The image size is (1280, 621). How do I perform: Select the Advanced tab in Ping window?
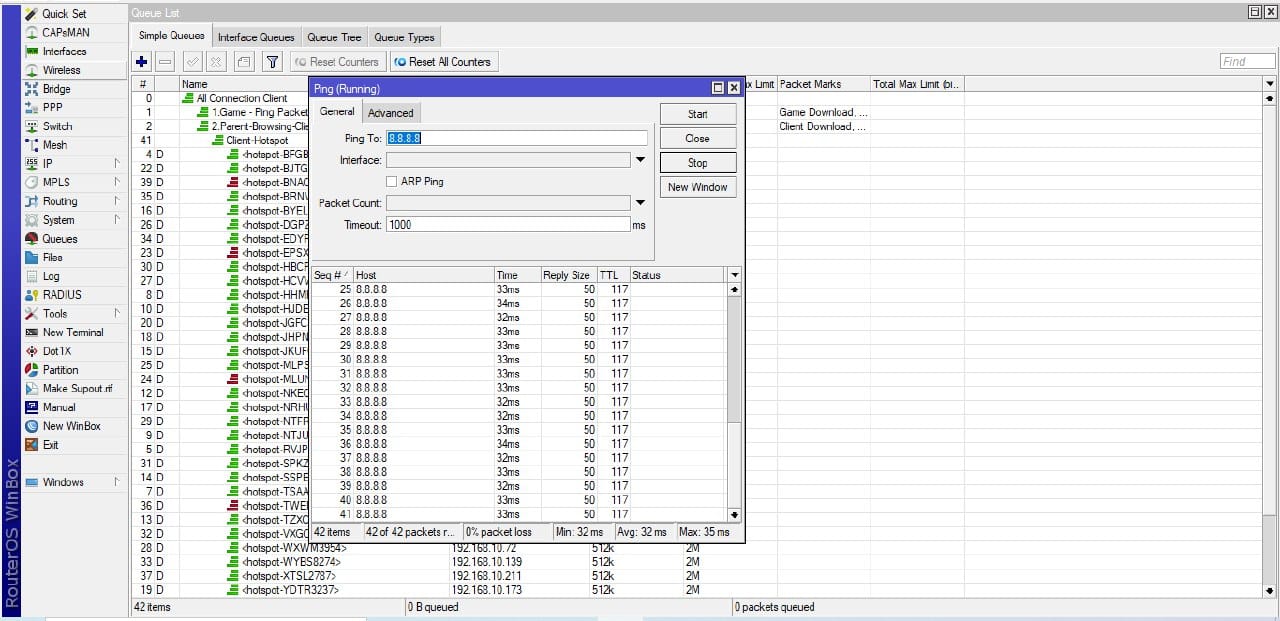click(391, 113)
